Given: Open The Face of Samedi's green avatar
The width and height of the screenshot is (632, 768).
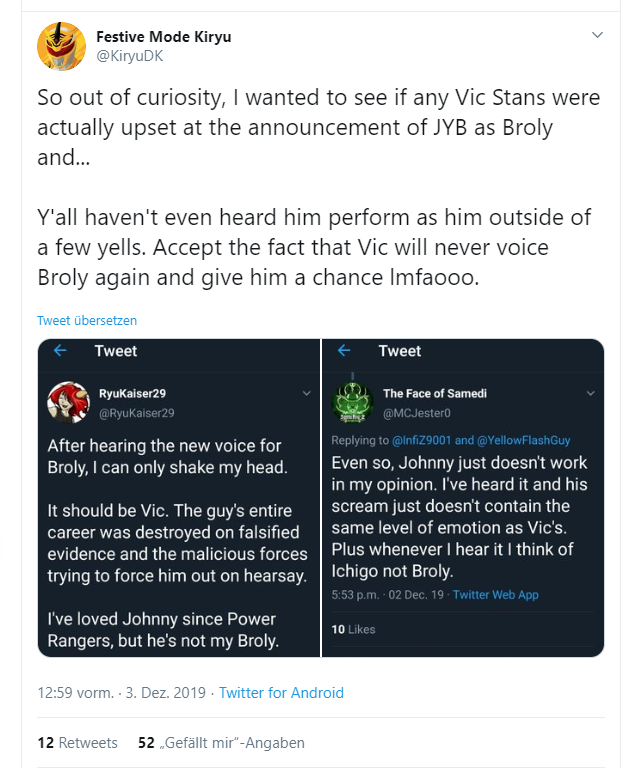Looking at the screenshot, I should click(352, 402).
